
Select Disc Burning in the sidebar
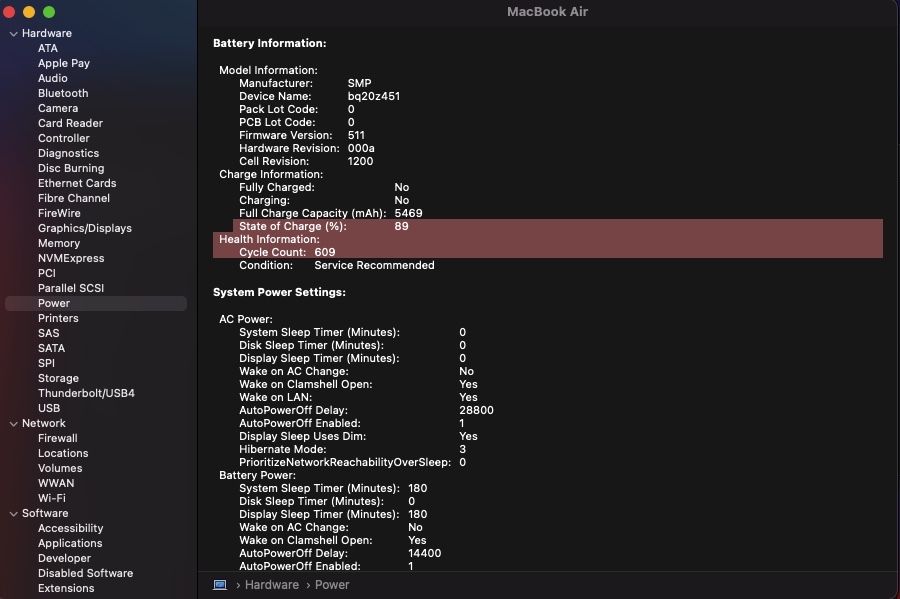[x=71, y=168]
